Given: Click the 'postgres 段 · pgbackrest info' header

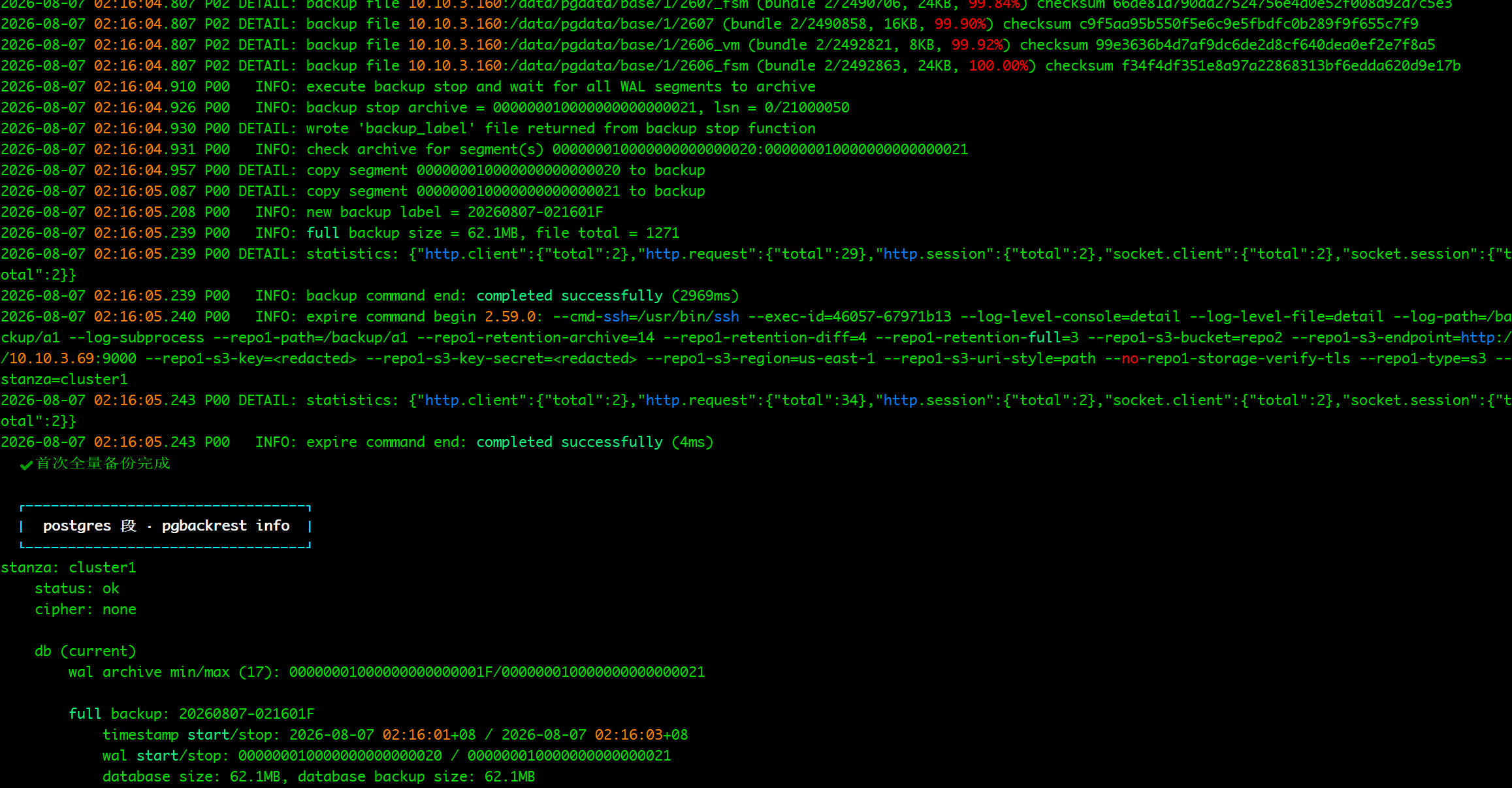Looking at the screenshot, I should click(x=166, y=526).
